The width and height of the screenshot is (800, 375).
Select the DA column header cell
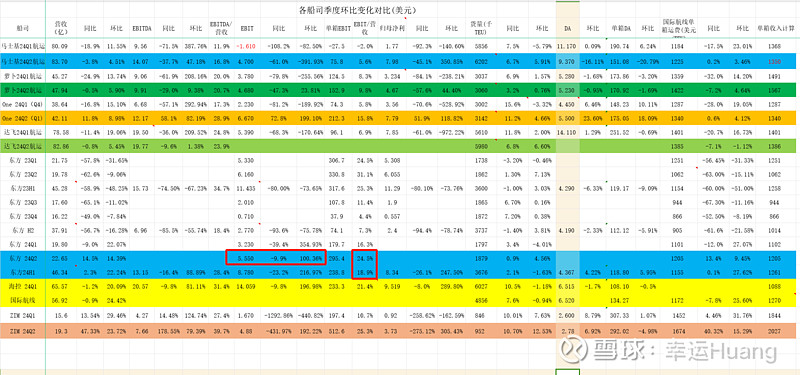point(567,28)
